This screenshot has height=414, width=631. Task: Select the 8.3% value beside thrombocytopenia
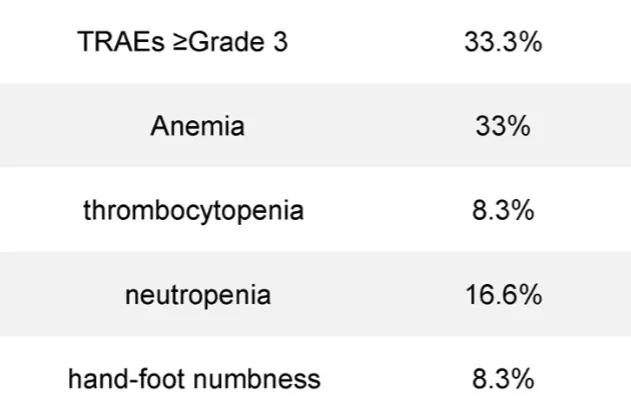tap(503, 211)
